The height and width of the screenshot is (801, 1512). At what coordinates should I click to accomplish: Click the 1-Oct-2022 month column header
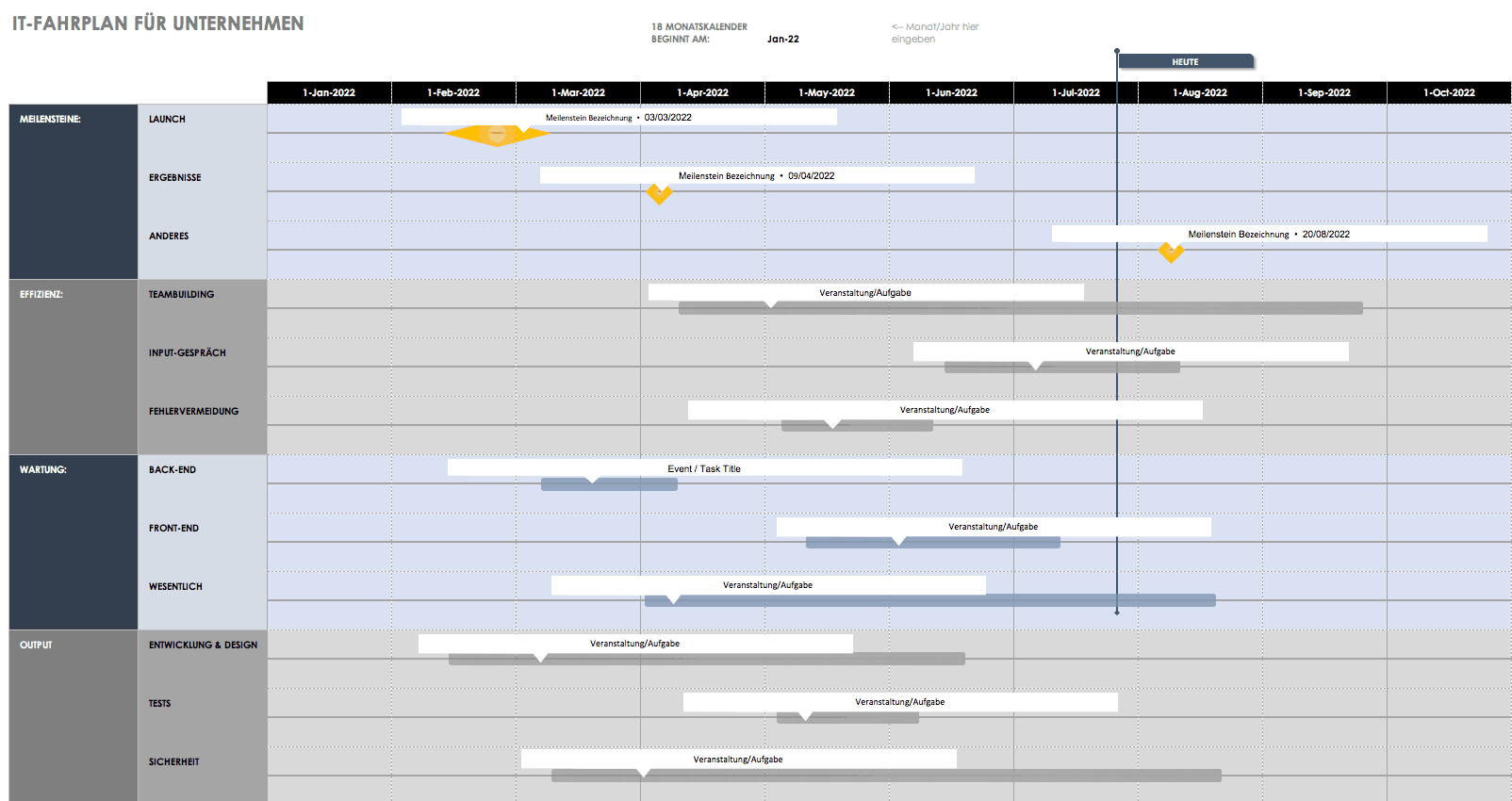click(1449, 93)
